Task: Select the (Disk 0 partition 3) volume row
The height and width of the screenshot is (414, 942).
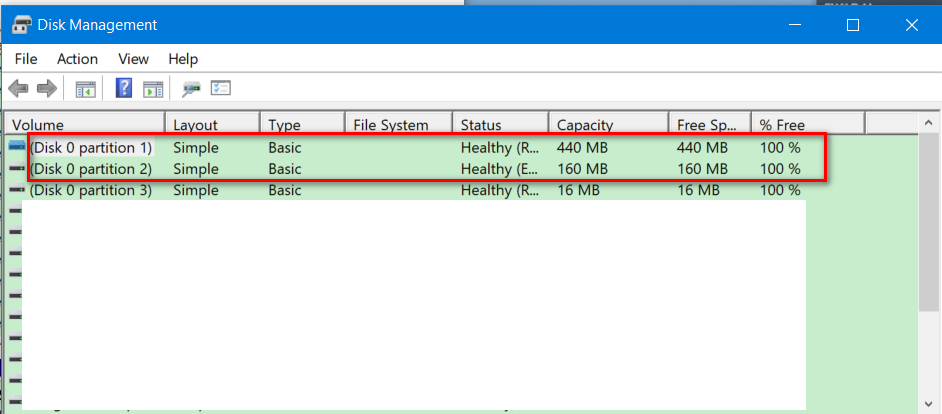Action: click(463, 190)
